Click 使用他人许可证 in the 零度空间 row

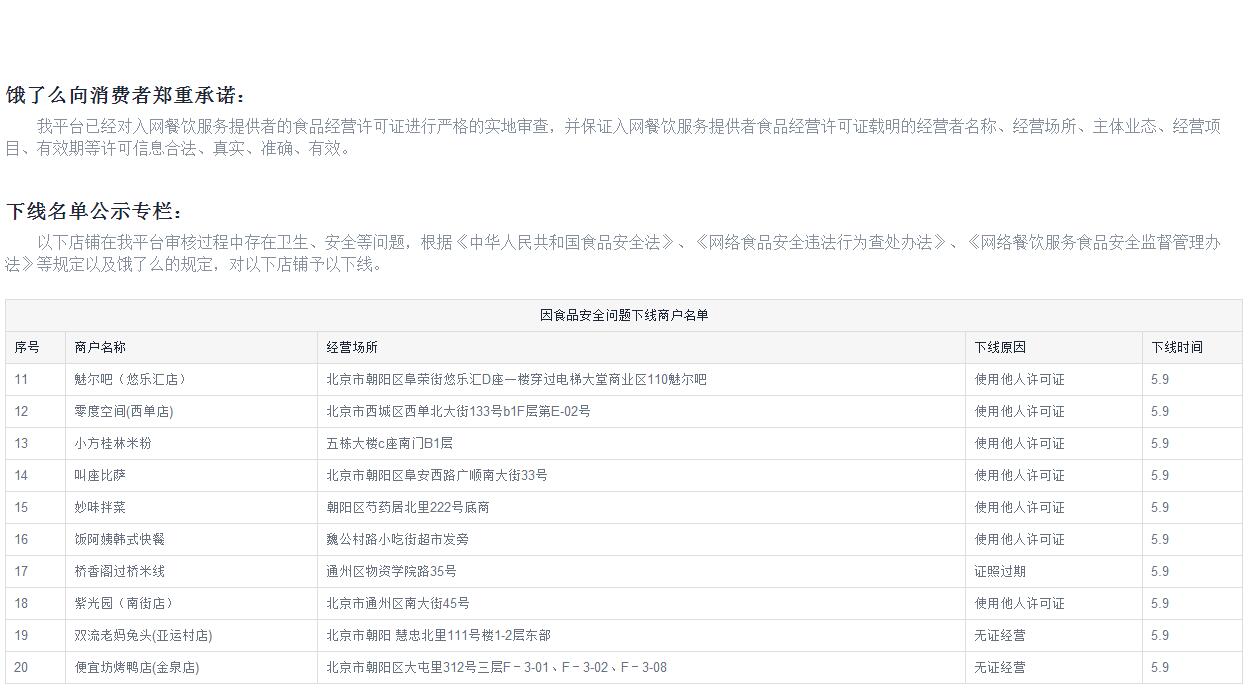pyautogui.click(x=1019, y=411)
